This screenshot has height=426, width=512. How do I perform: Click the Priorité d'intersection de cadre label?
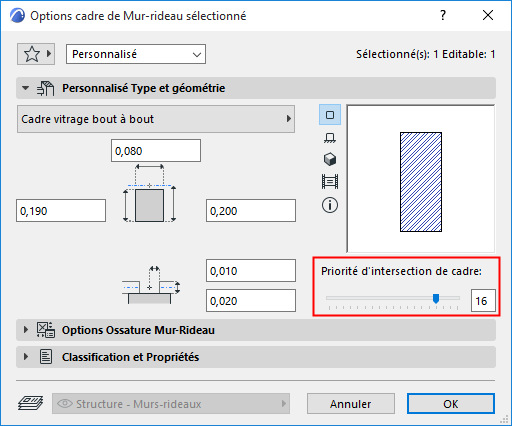click(401, 271)
